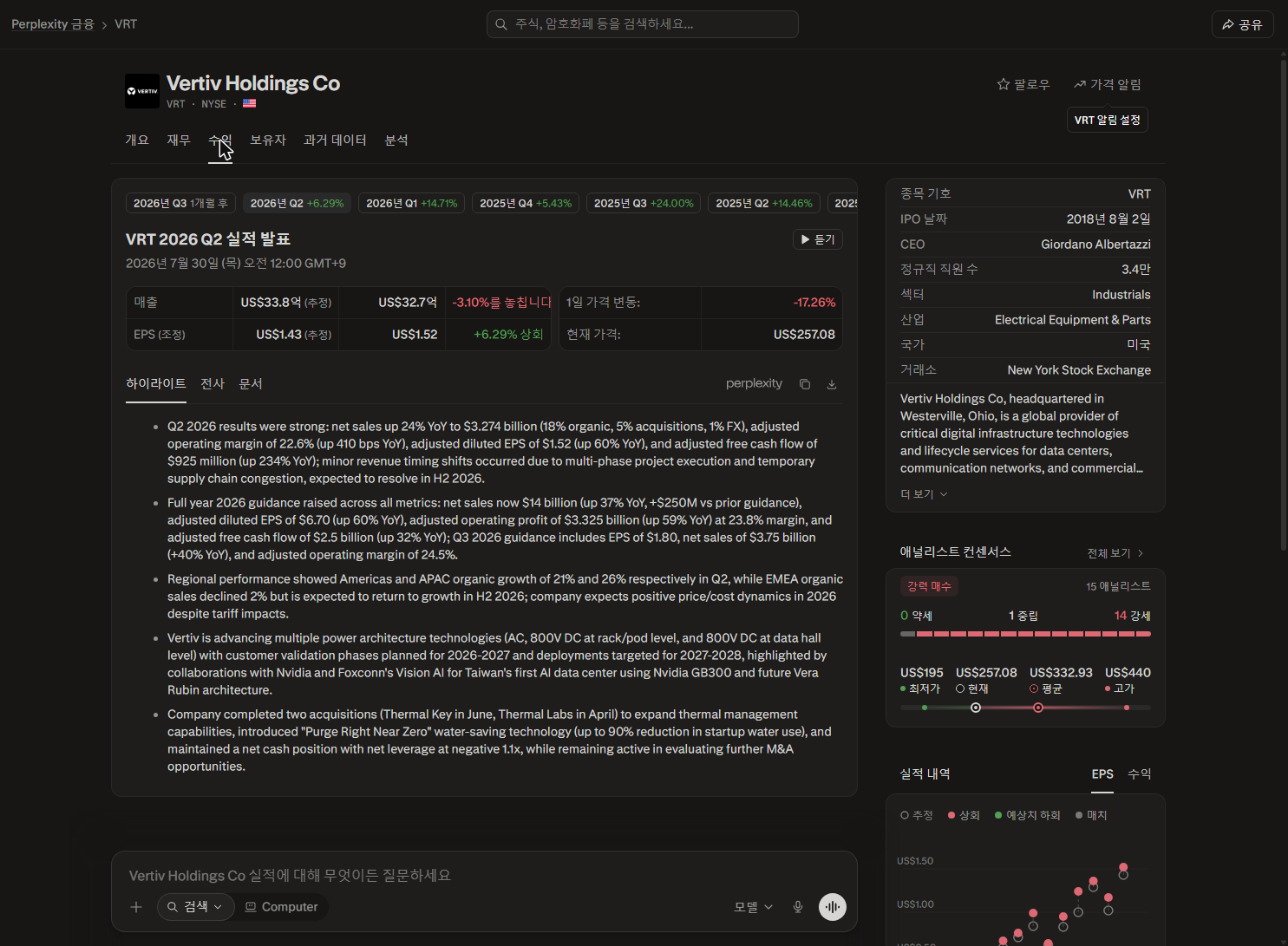Click the current price marker on the target range
The height and width of the screenshot is (946, 1288).
[x=975, y=708]
